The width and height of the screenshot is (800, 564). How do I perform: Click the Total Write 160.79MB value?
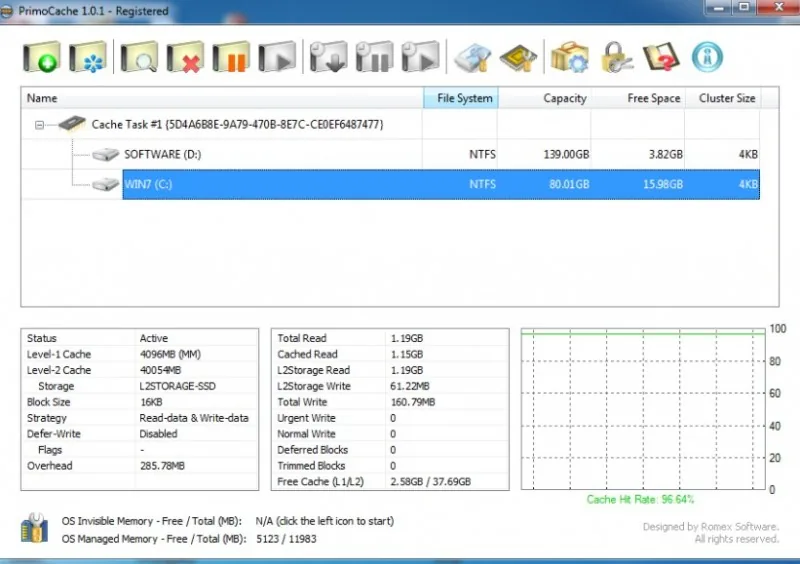point(413,402)
